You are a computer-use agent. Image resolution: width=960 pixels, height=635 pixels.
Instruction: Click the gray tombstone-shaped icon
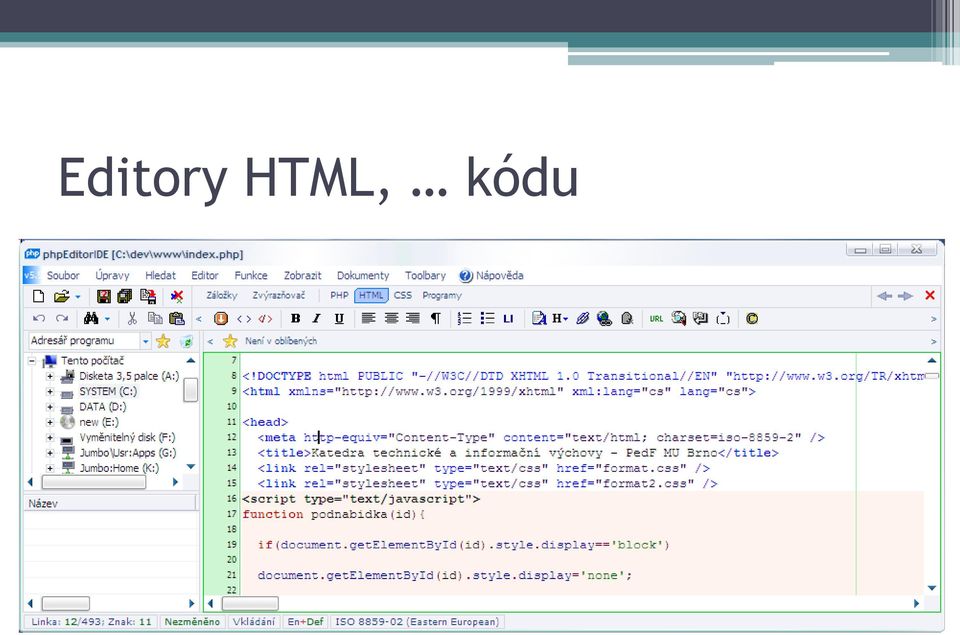(627, 318)
